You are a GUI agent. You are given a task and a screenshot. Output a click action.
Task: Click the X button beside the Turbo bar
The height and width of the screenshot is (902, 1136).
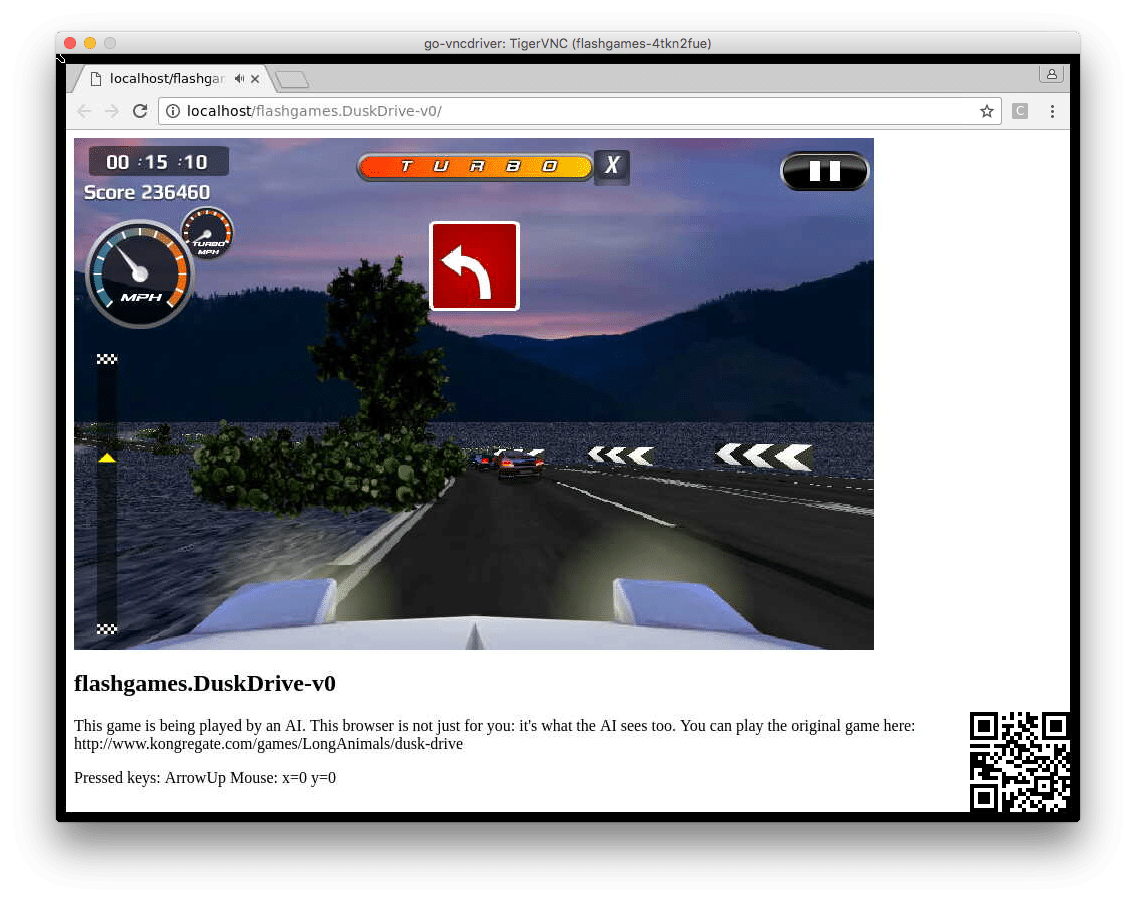[x=612, y=167]
